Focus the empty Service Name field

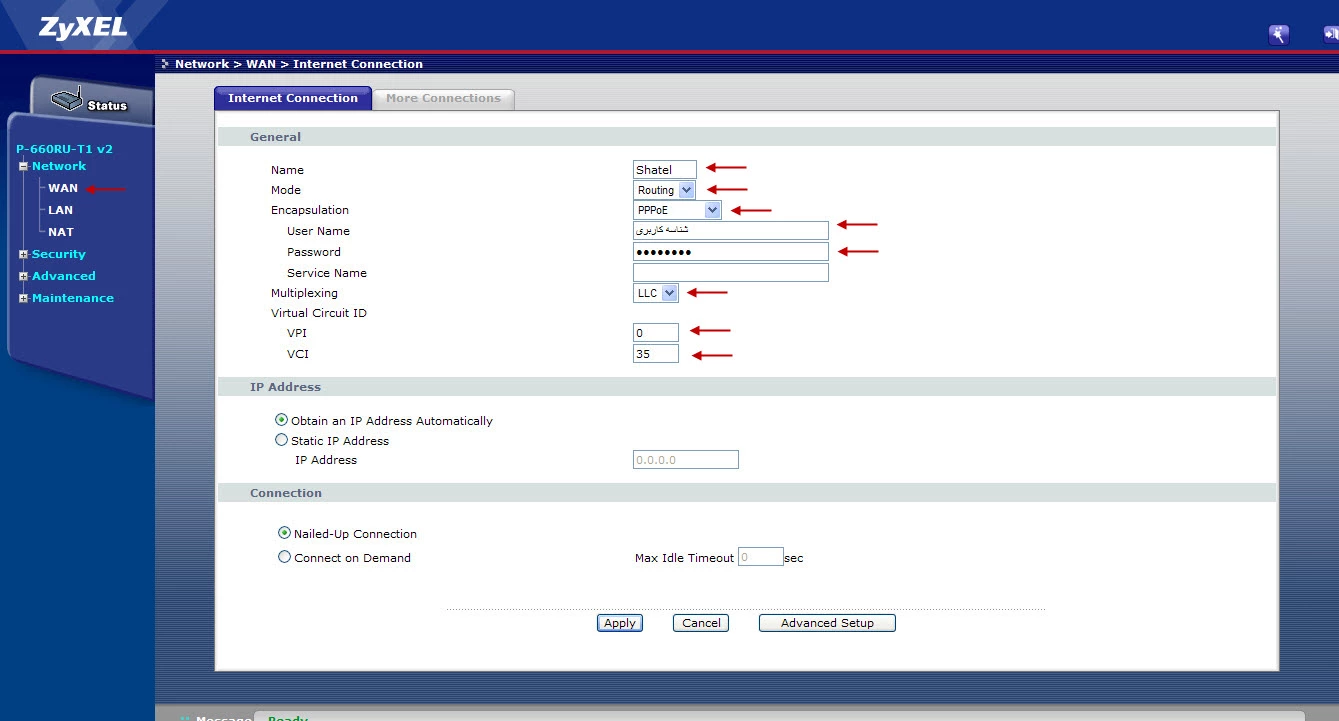tap(731, 273)
